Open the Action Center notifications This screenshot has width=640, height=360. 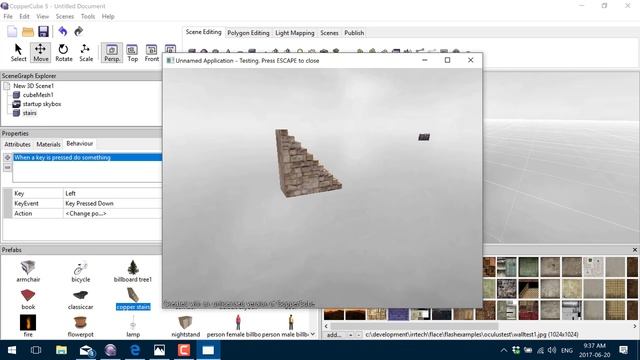pyautogui.click(x=623, y=350)
